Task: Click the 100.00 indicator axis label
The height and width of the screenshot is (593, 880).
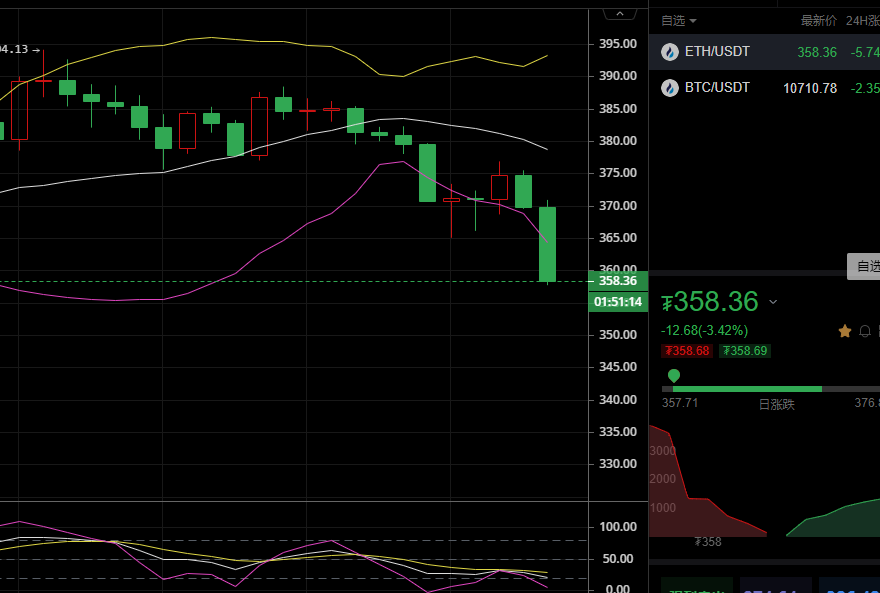Action: 618,527
